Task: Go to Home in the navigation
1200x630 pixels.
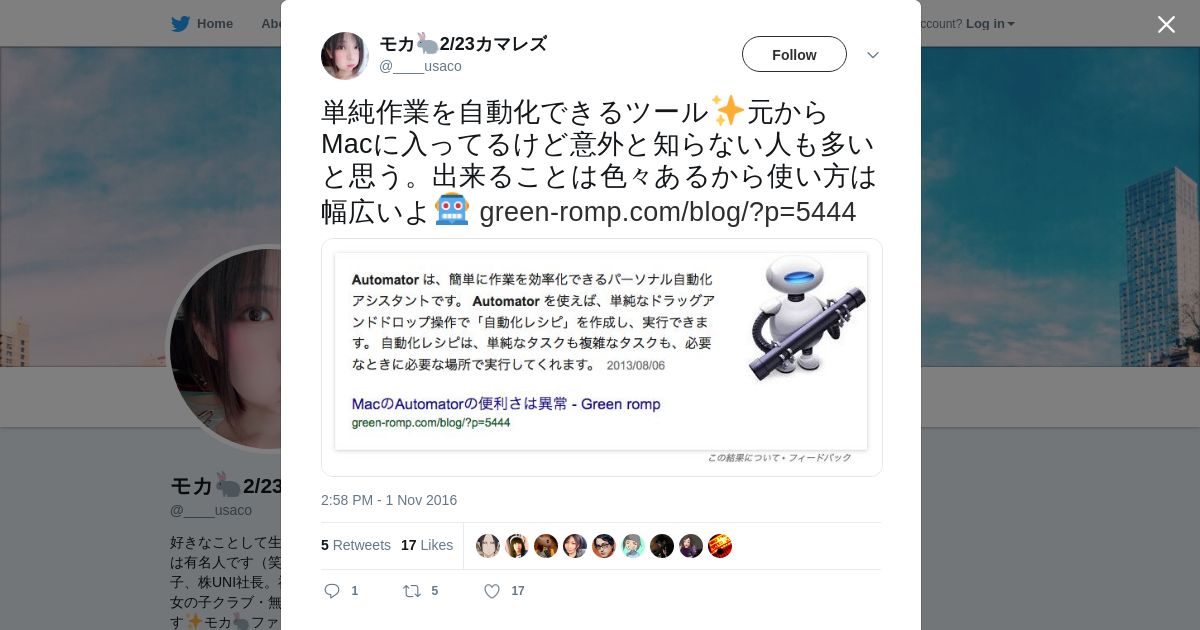Action: pos(214,23)
